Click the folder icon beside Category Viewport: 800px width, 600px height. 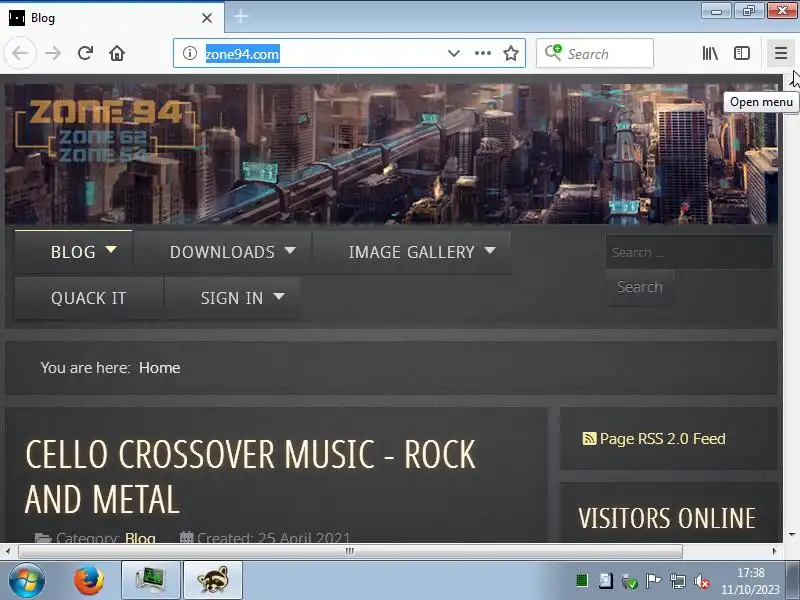coord(43,538)
